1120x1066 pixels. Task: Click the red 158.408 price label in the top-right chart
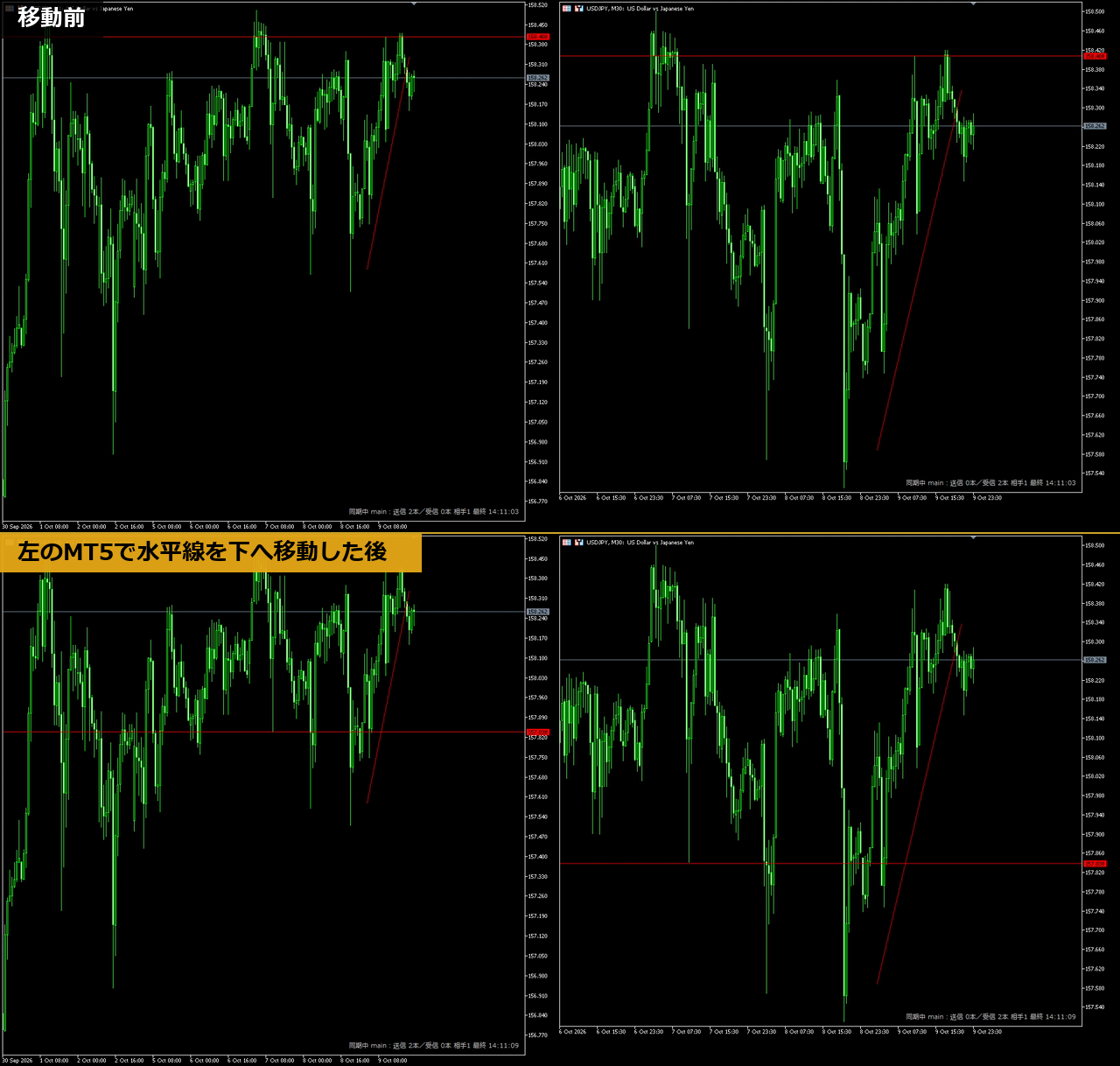(x=1095, y=56)
